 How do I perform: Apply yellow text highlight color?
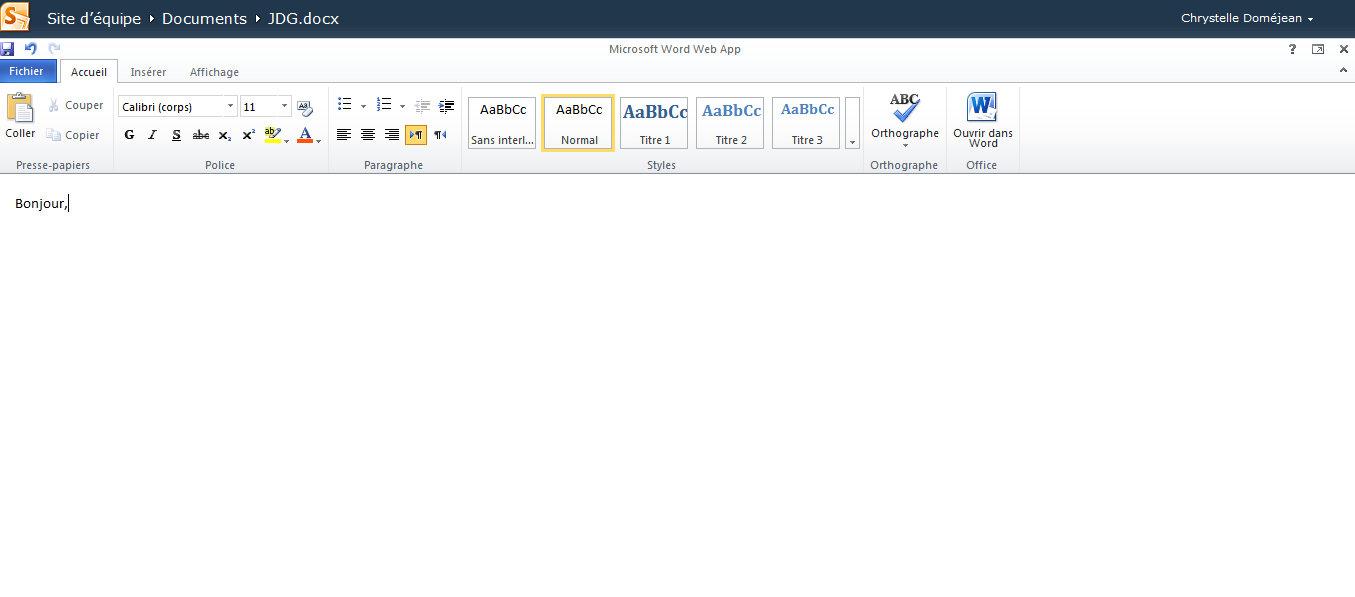pyautogui.click(x=272, y=135)
